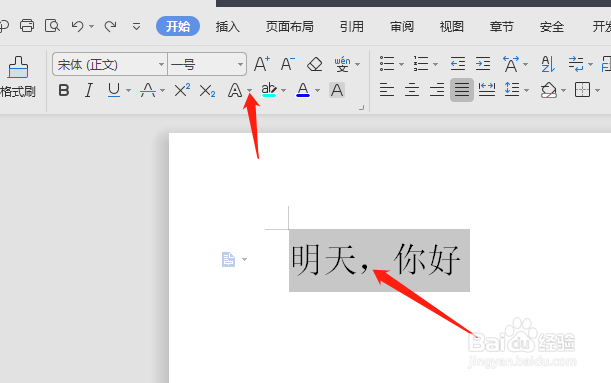Toggle strikethrough formatting
This screenshot has width=611, height=383.
[x=148, y=90]
